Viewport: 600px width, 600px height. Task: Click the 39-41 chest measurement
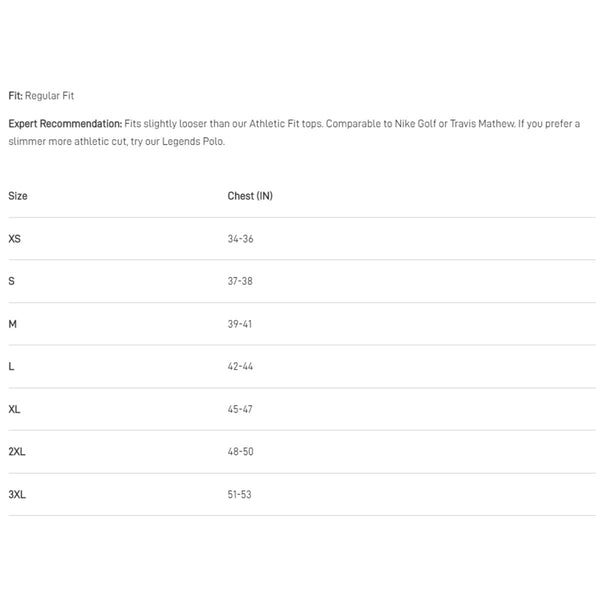(x=240, y=324)
